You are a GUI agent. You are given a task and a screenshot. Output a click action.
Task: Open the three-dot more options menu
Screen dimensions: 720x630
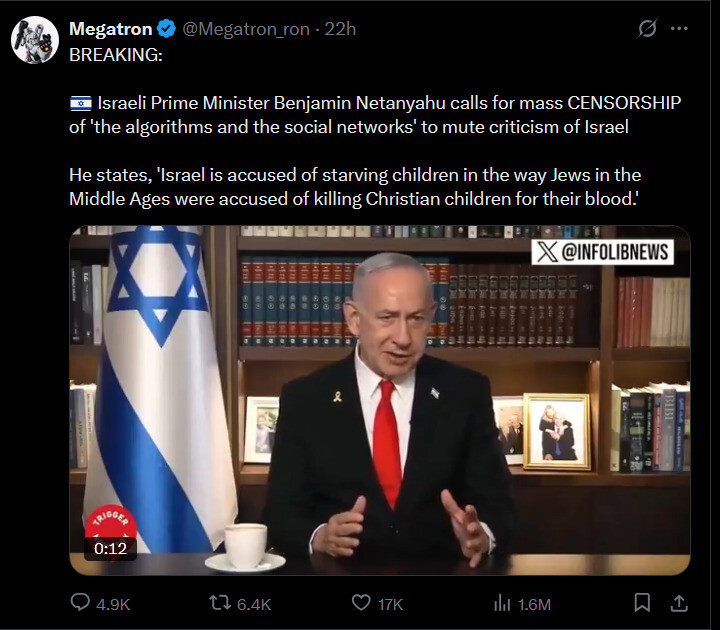pyautogui.click(x=679, y=28)
